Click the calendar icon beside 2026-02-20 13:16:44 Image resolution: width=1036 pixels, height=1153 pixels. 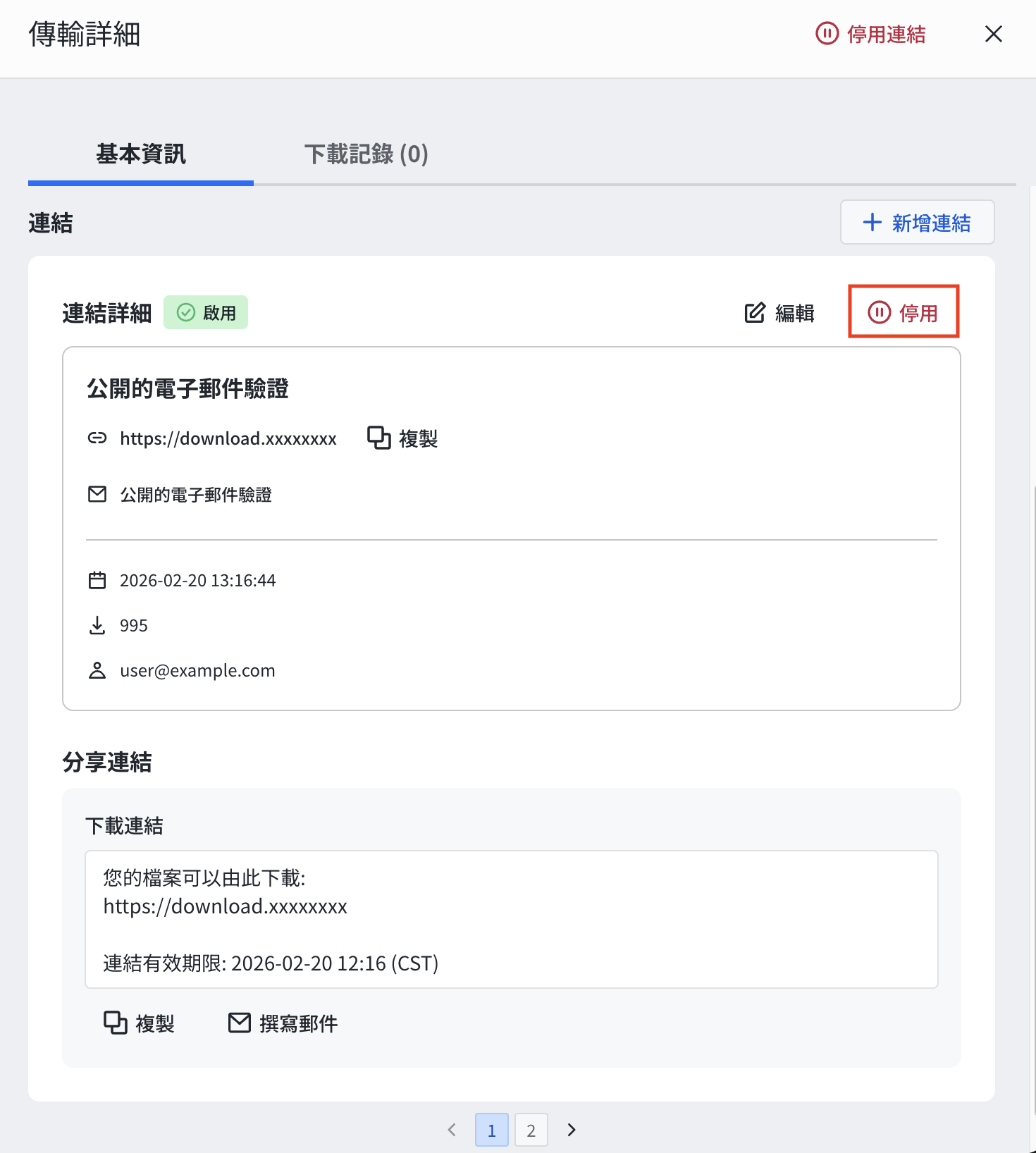[97, 580]
